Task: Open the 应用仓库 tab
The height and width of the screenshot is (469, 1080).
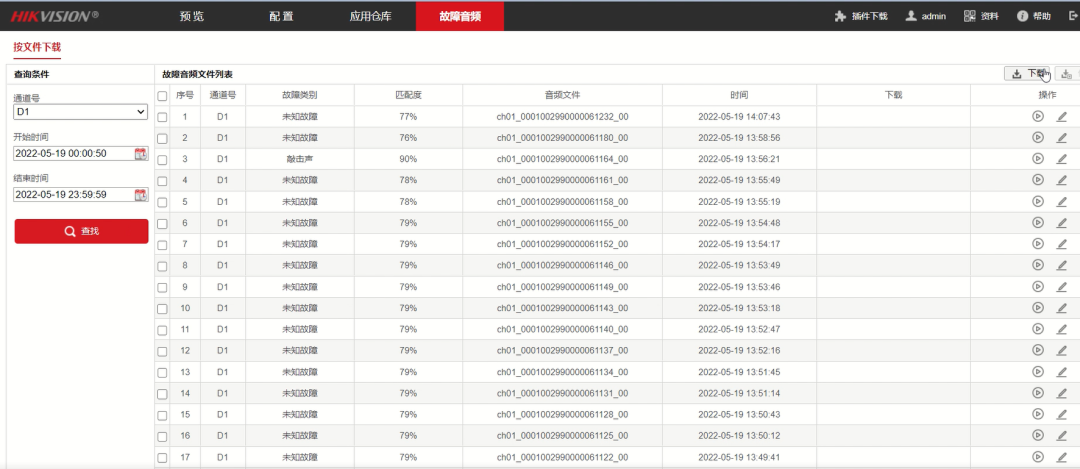Action: tap(371, 16)
